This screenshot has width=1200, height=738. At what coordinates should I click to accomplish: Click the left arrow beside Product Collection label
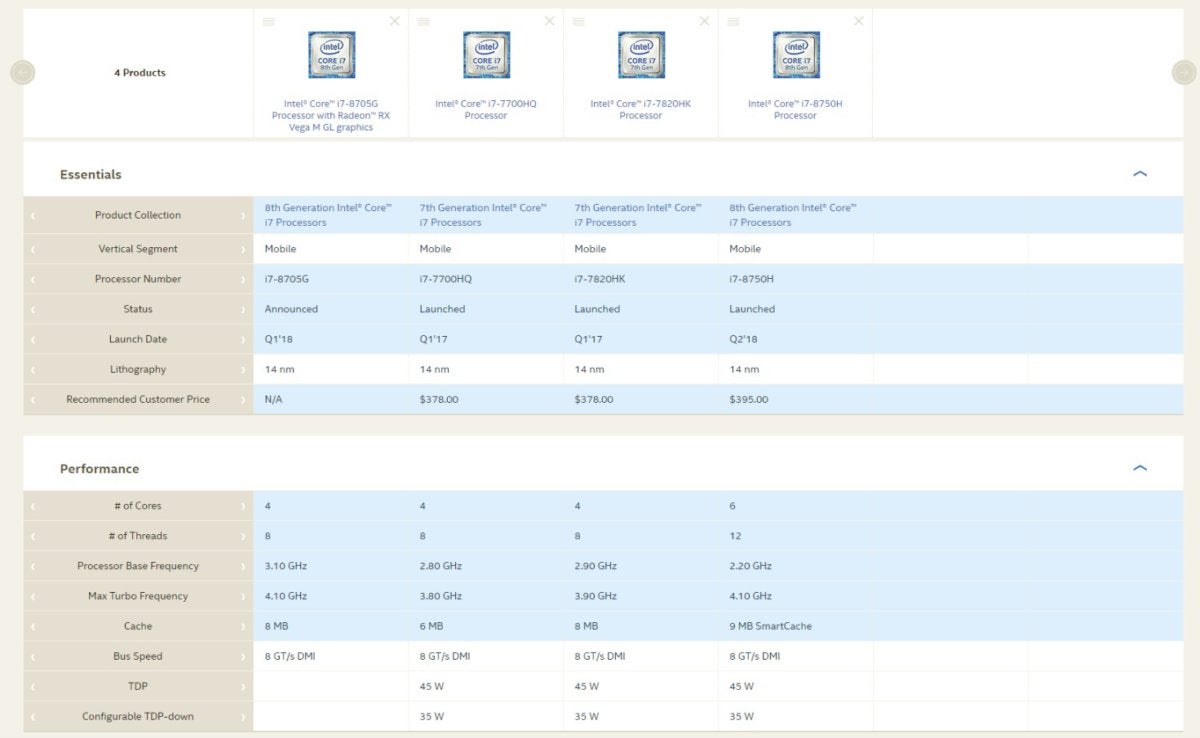click(32, 215)
